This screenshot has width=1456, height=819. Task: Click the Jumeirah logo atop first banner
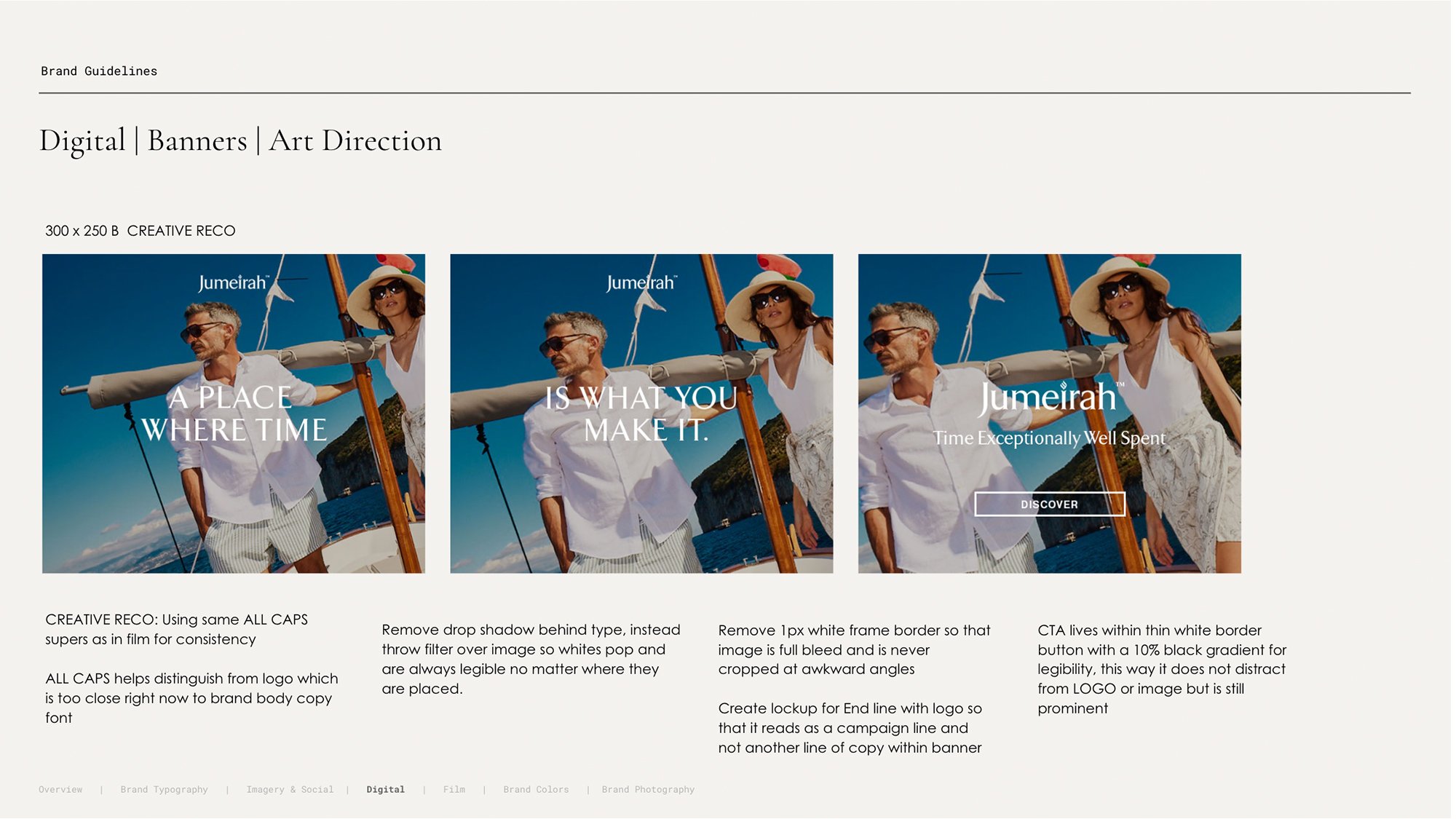(234, 282)
